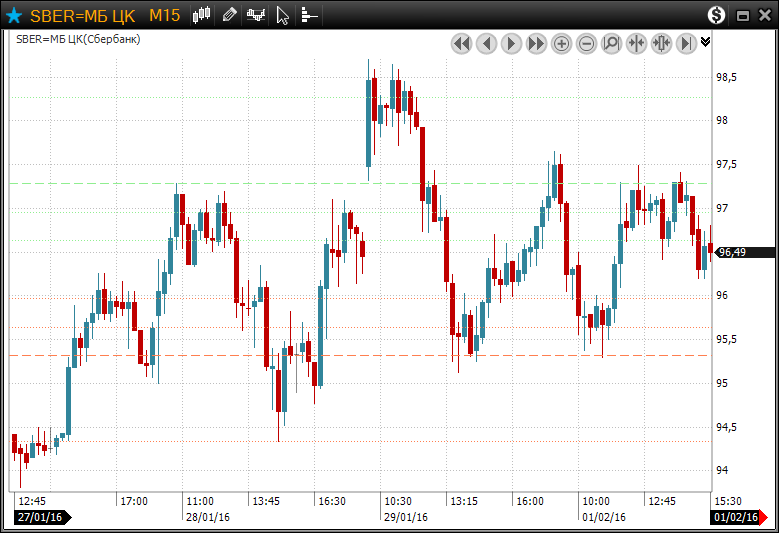Select the pencil drawing tool
This screenshot has height=533, width=779.
(229, 15)
